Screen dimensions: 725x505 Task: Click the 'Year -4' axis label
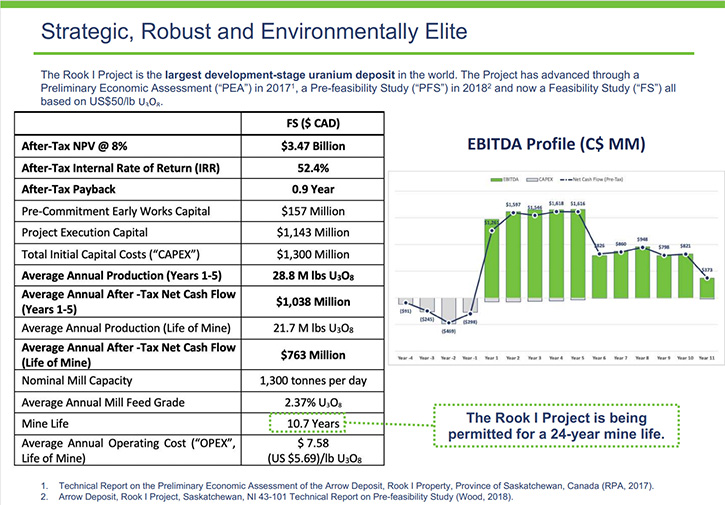(406, 358)
